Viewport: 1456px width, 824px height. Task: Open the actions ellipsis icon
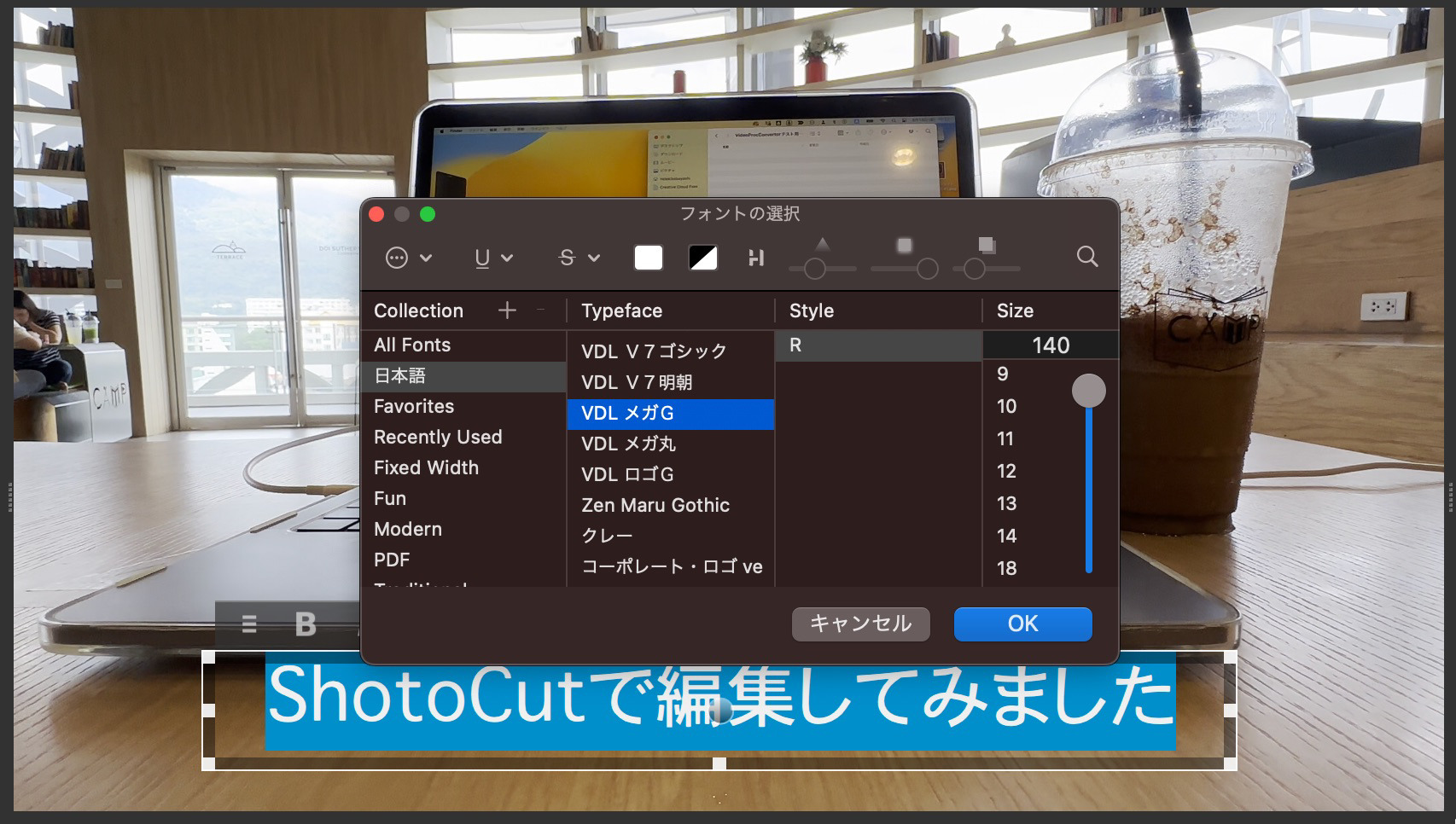(x=398, y=258)
